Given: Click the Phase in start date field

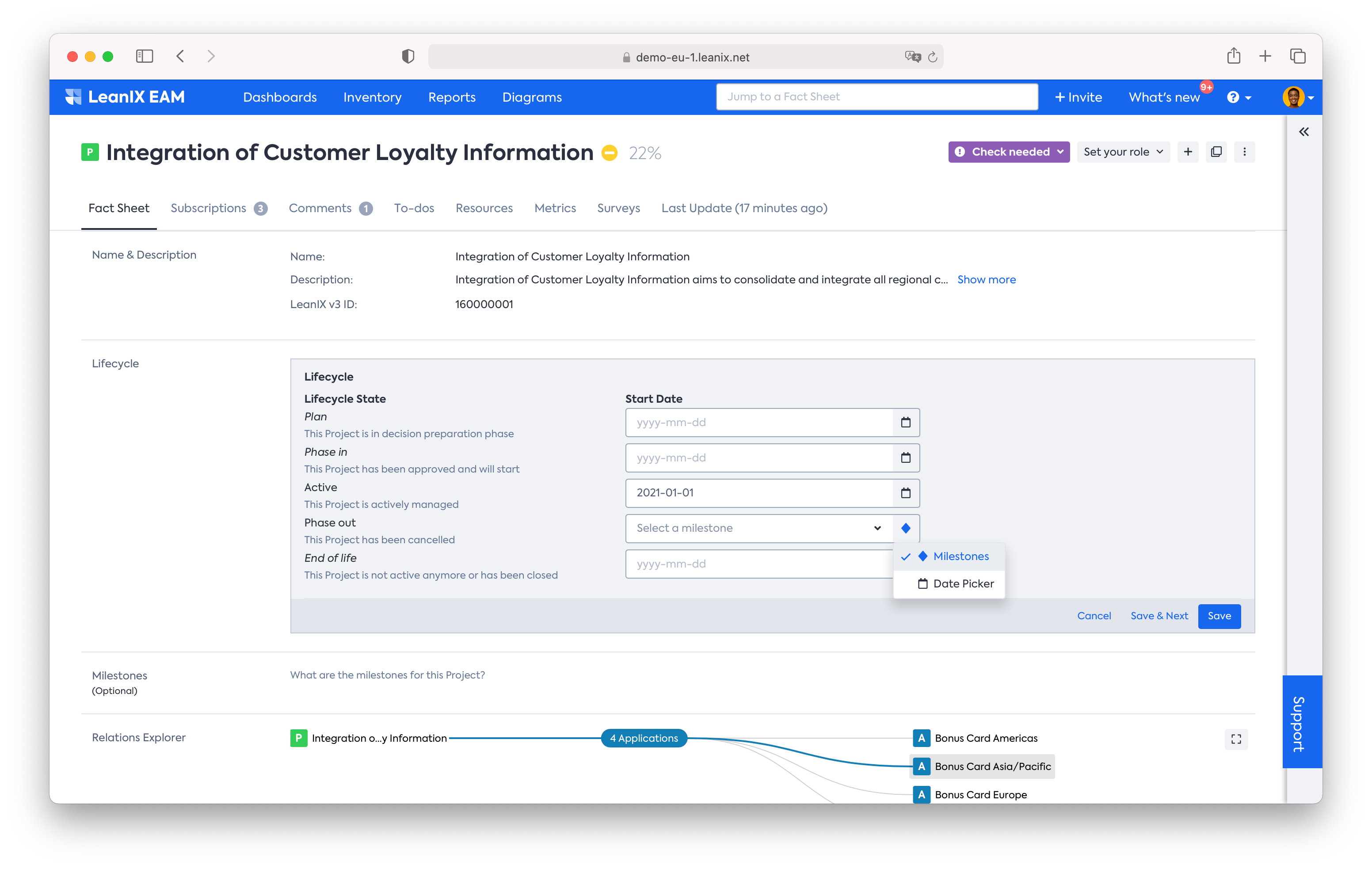Looking at the screenshot, I should coord(759,458).
